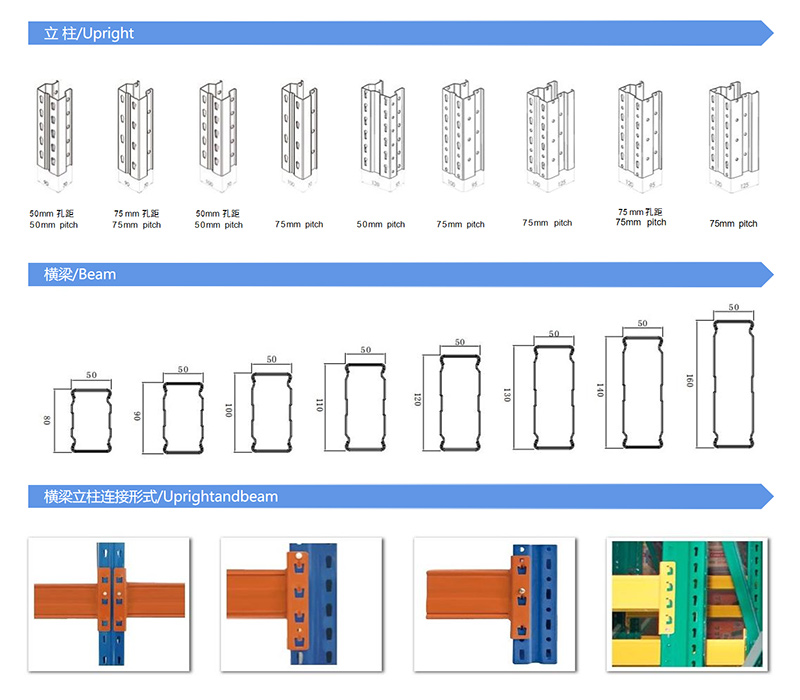The image size is (800, 700).
Task: Click the '130' beam height dimension label
Action: (x=507, y=395)
